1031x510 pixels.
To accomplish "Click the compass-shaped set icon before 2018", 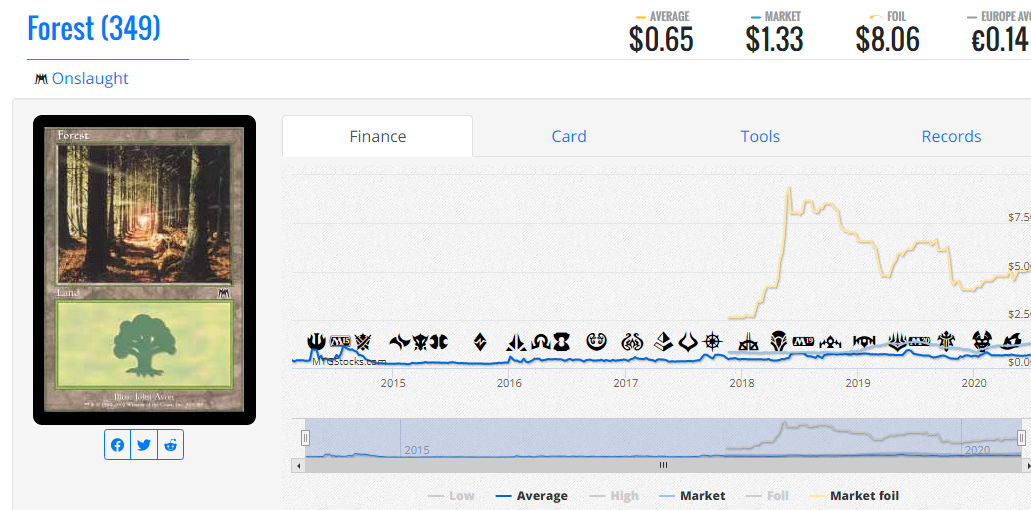I will (712, 342).
